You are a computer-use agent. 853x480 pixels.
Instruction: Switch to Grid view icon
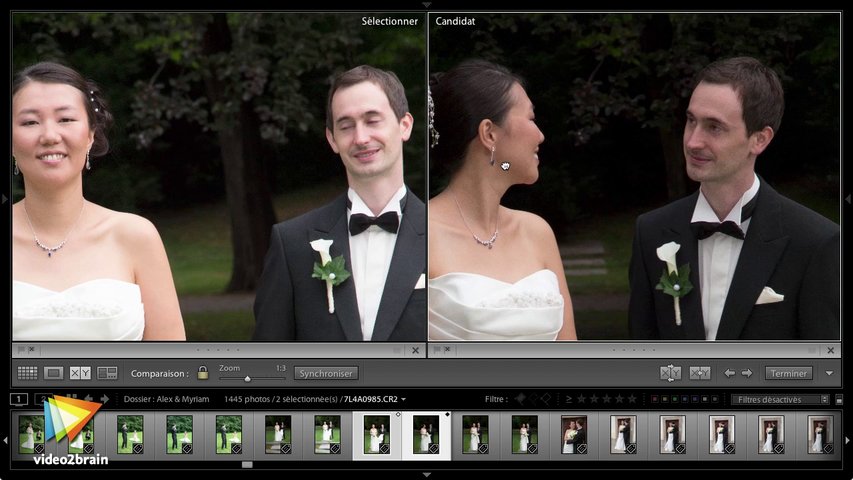(x=27, y=373)
